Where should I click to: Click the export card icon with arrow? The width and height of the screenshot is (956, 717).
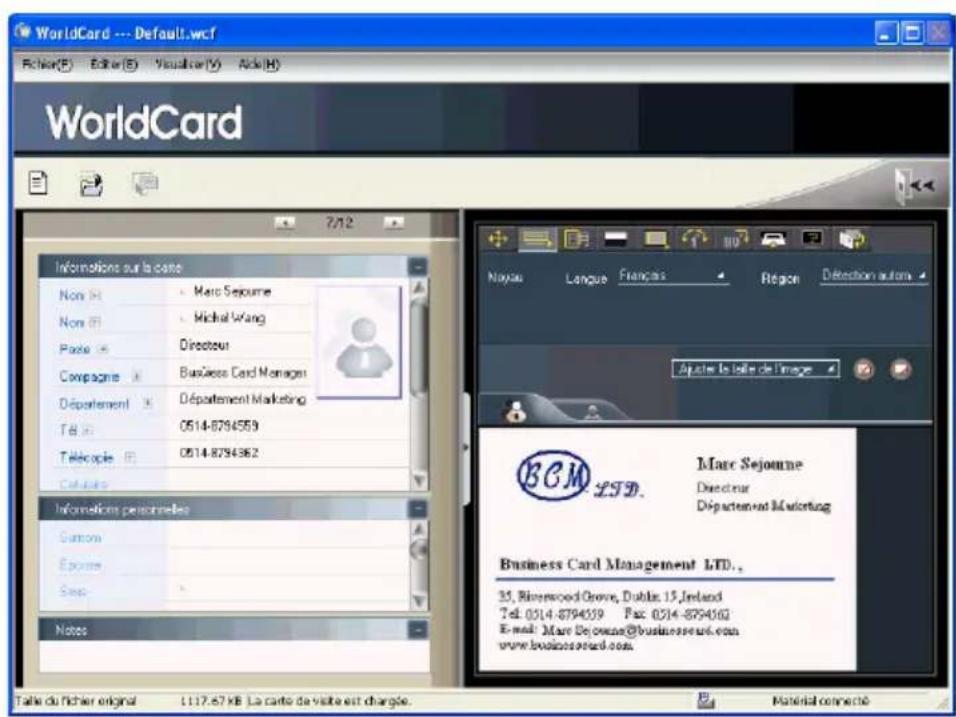[x=91, y=185]
